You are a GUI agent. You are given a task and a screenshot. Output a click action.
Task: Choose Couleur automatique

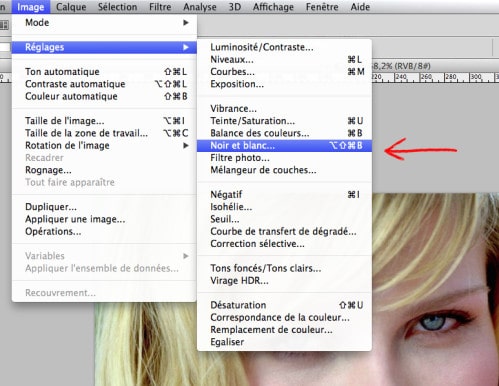(x=104, y=96)
